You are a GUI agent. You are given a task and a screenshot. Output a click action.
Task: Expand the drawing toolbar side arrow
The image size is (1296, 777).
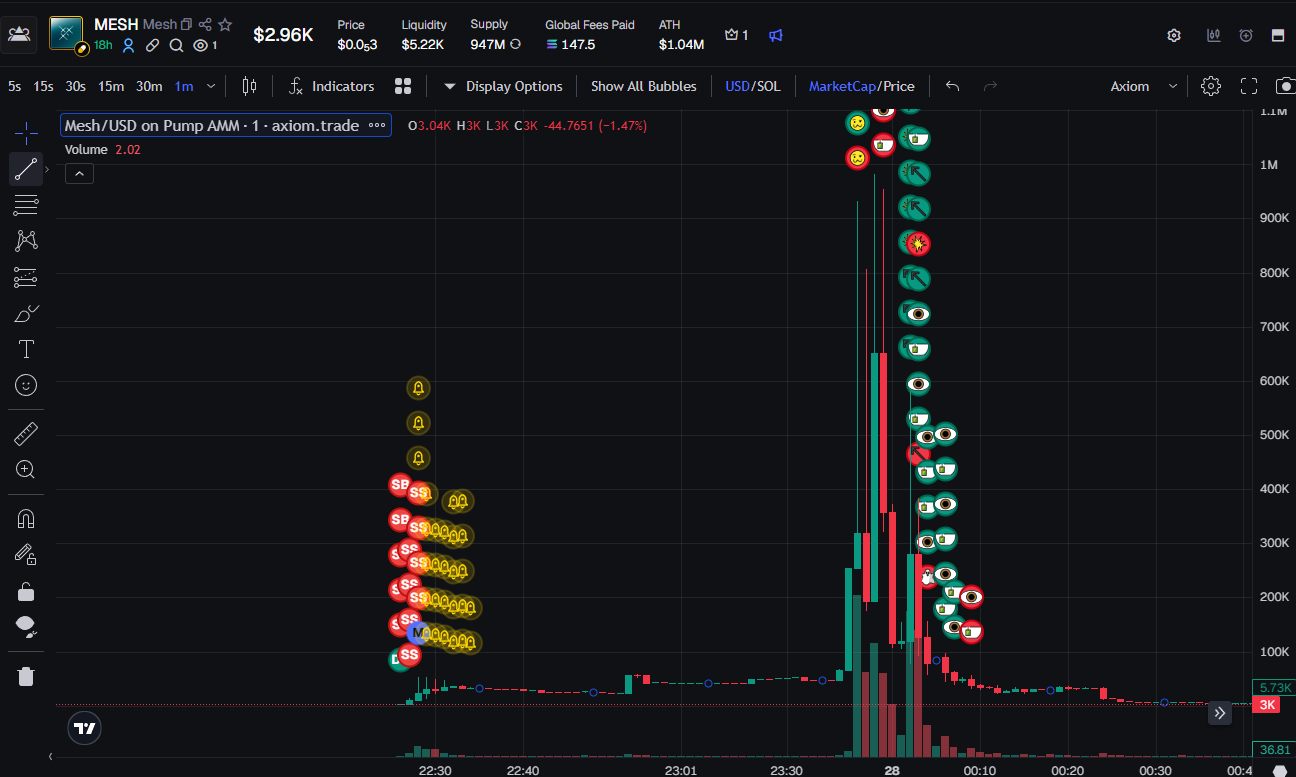[47, 169]
